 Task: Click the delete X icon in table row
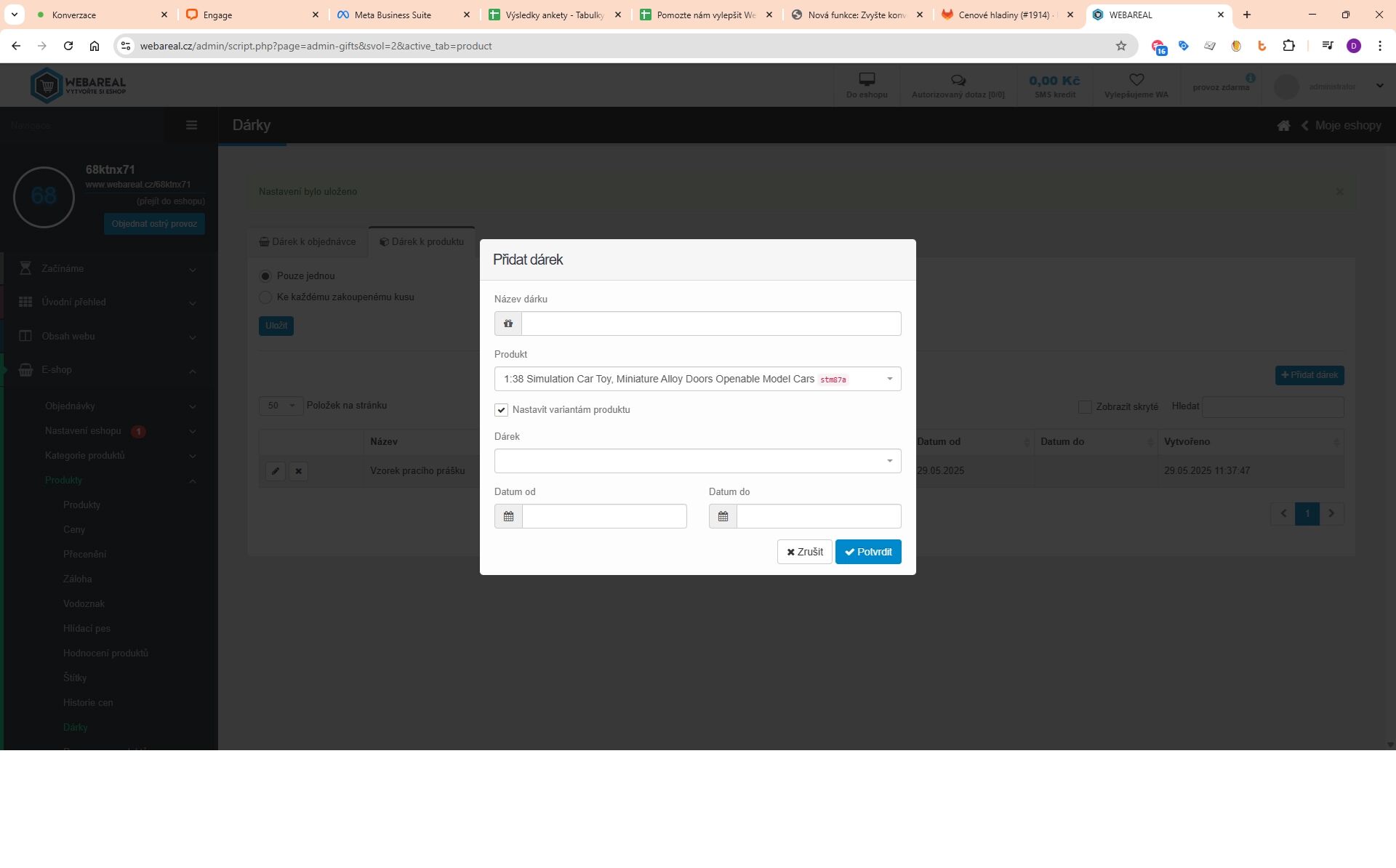tap(298, 471)
